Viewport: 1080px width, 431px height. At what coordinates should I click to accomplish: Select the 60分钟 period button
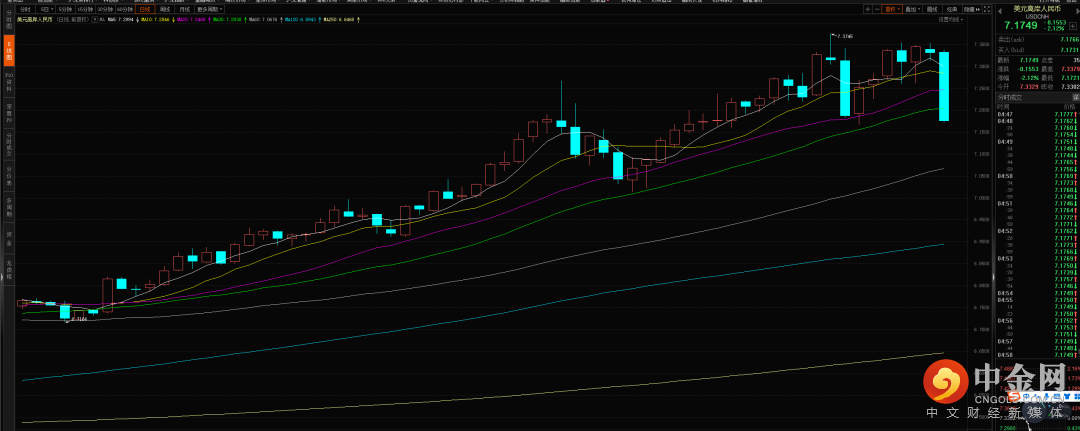click(124, 9)
